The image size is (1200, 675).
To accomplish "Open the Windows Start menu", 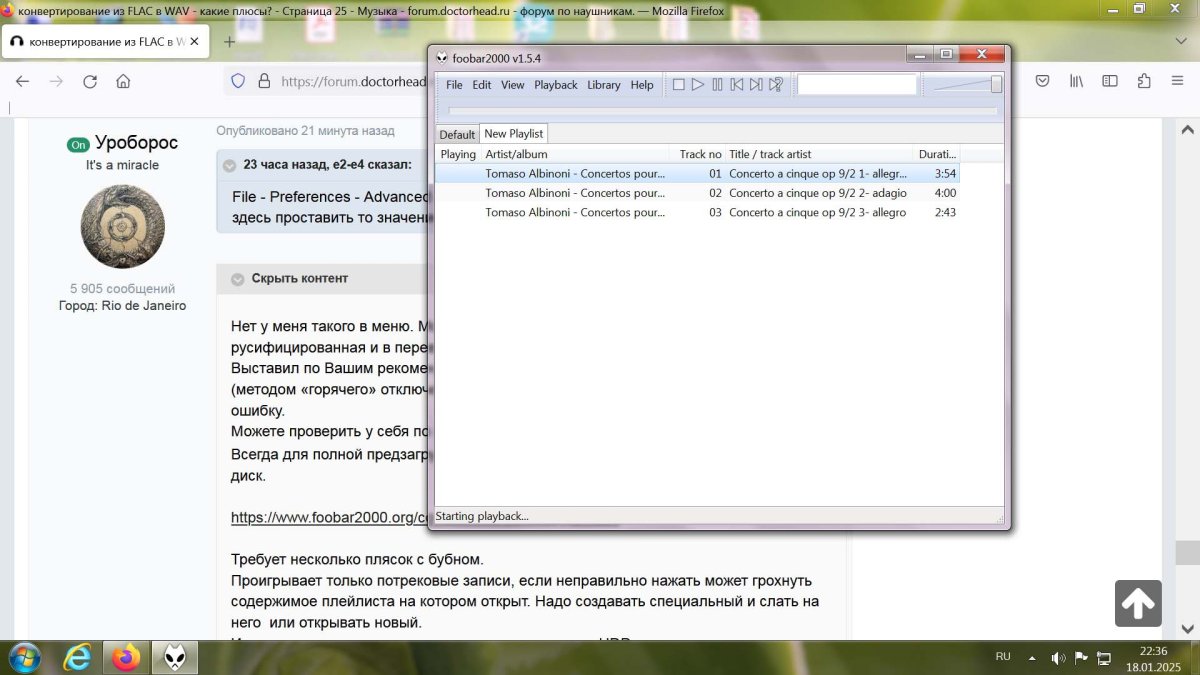I will (x=23, y=657).
